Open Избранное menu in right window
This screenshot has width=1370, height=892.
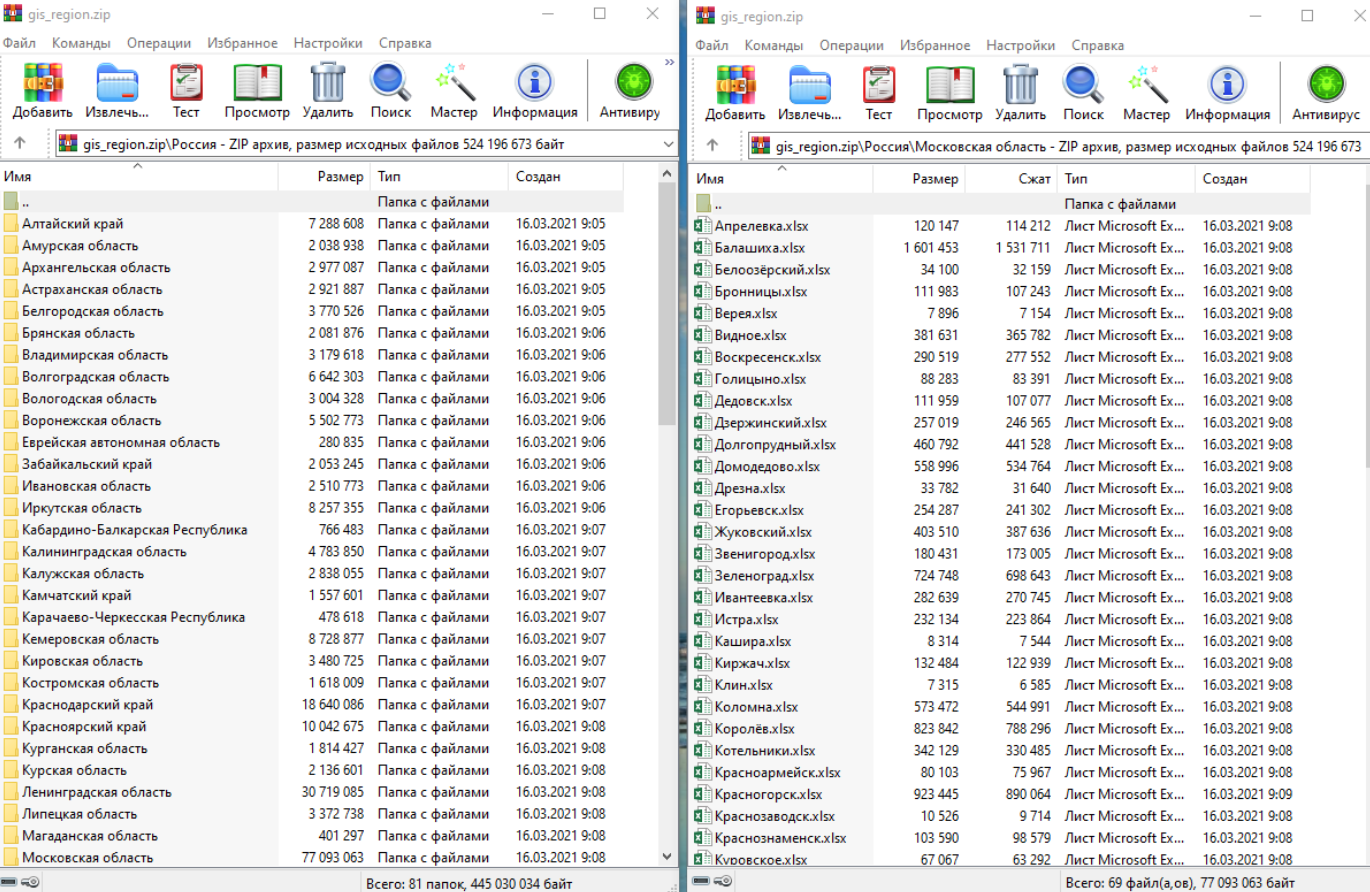[x=935, y=45]
